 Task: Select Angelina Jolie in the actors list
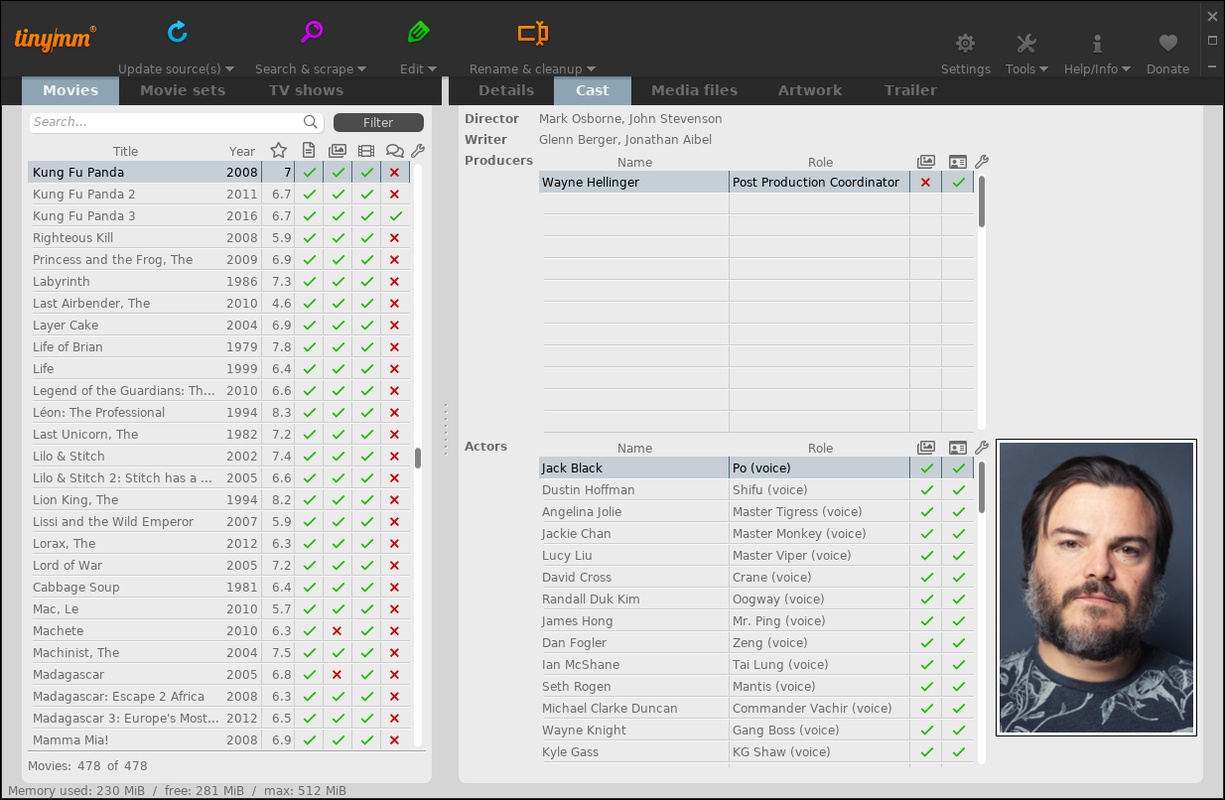pos(582,512)
